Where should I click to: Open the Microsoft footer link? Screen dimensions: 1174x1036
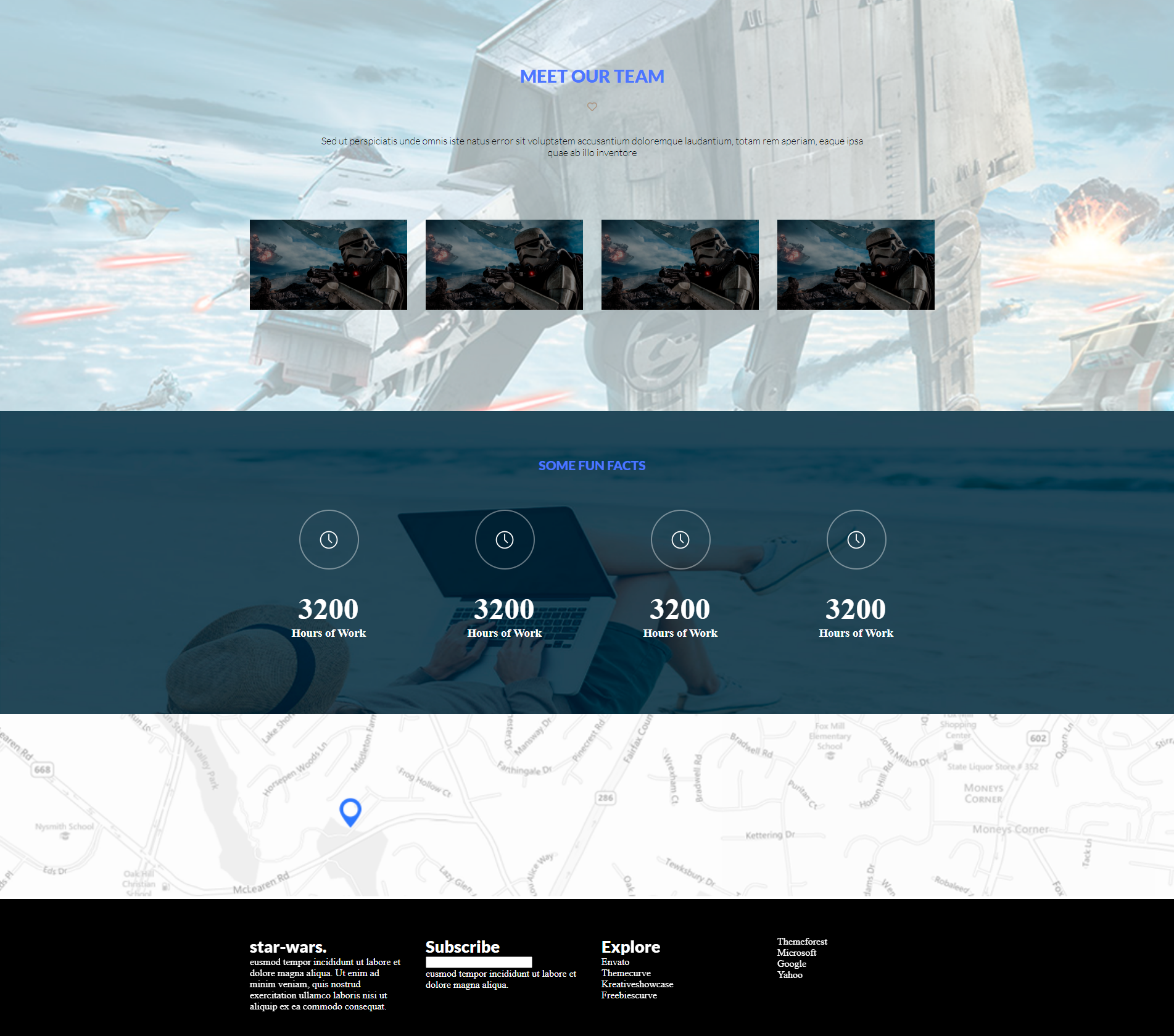[x=796, y=953]
